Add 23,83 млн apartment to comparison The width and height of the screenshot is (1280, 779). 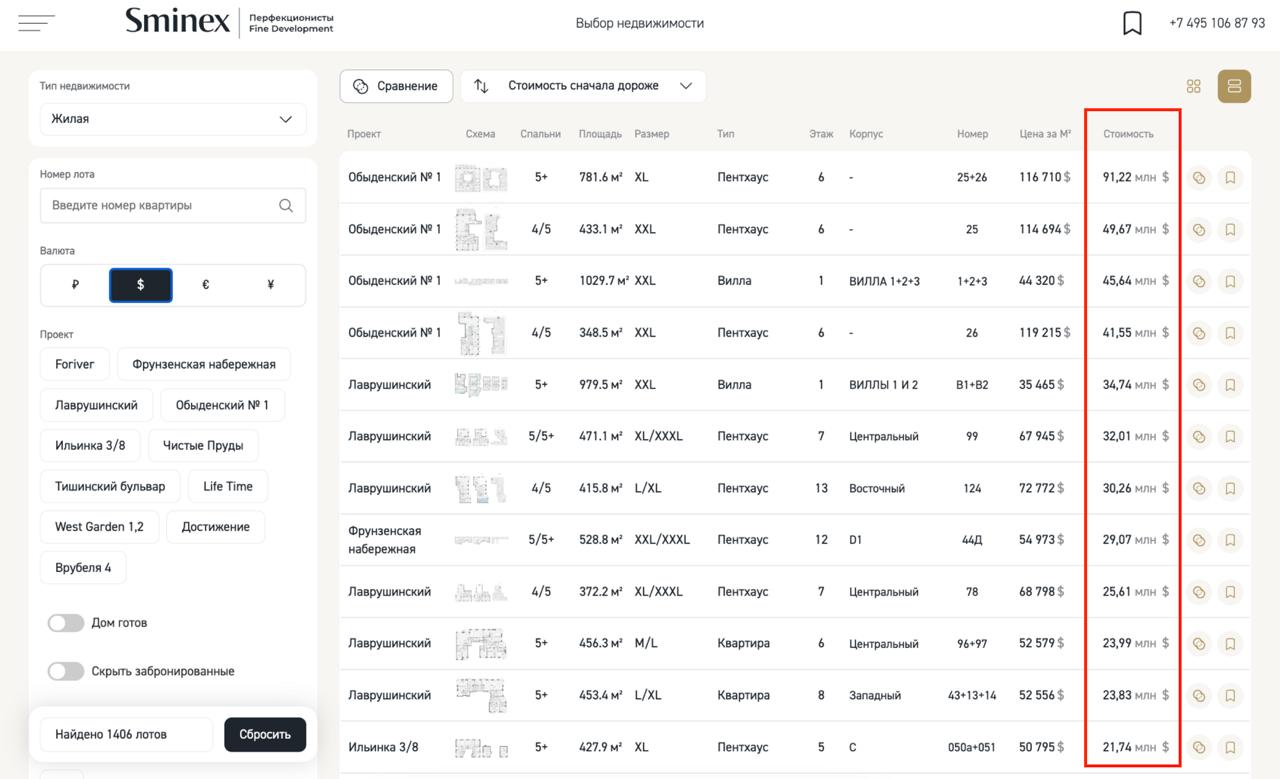[1199, 696]
